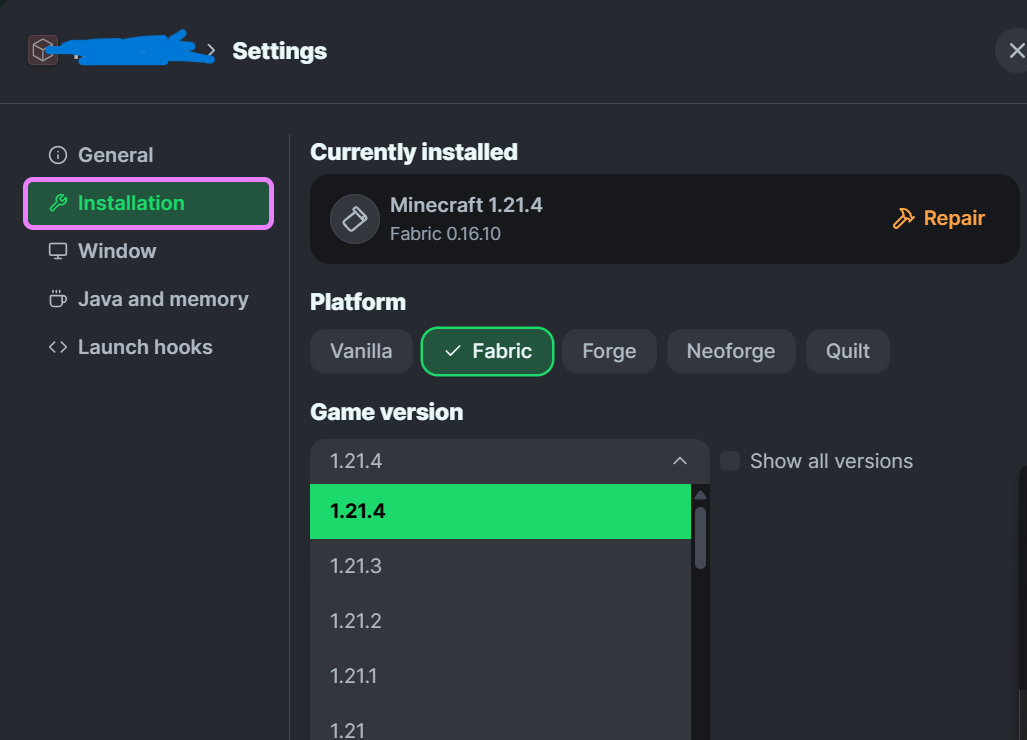Click the Game version heading
Screen dimensions: 1027x740
387,413
